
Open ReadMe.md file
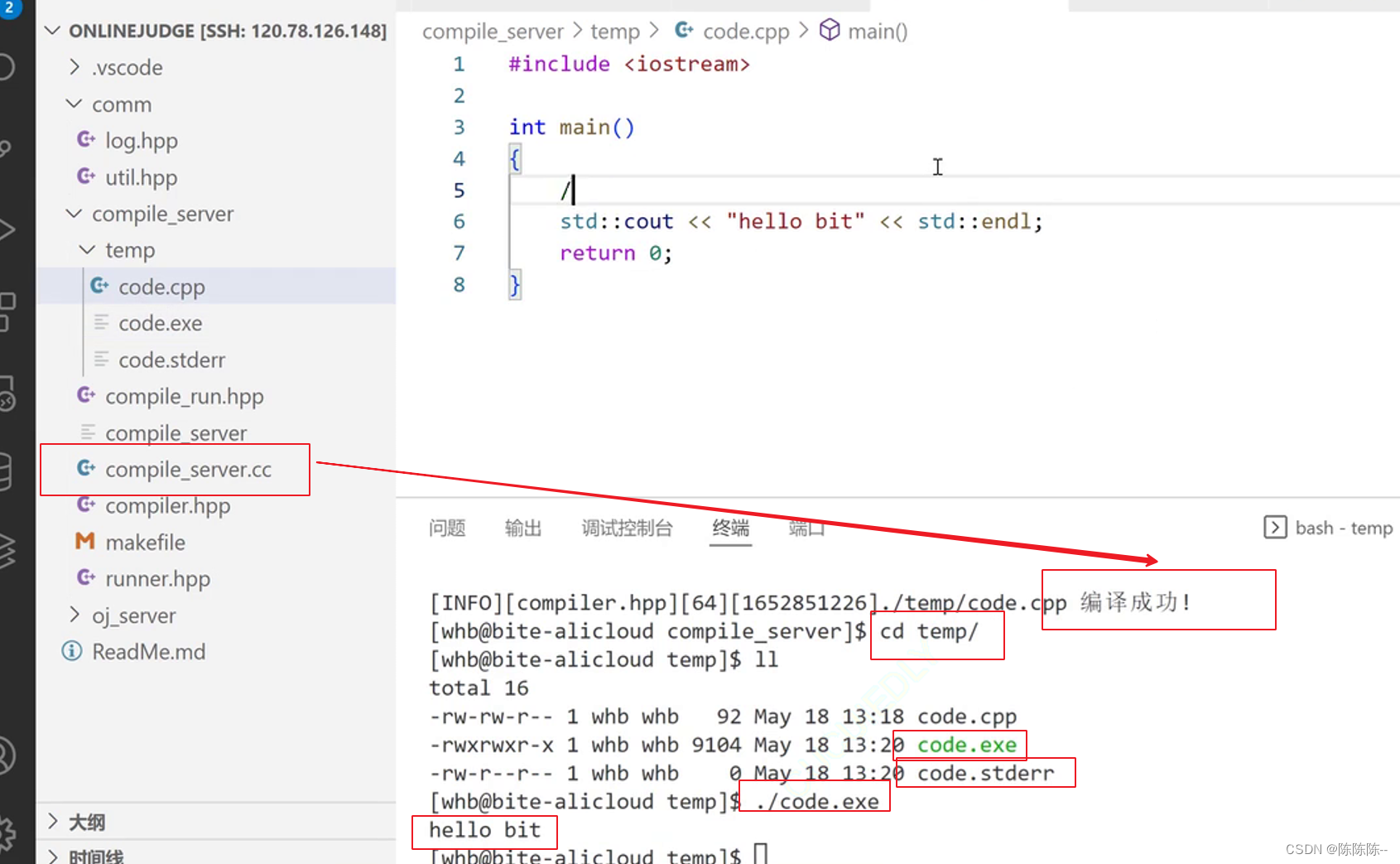click(149, 652)
